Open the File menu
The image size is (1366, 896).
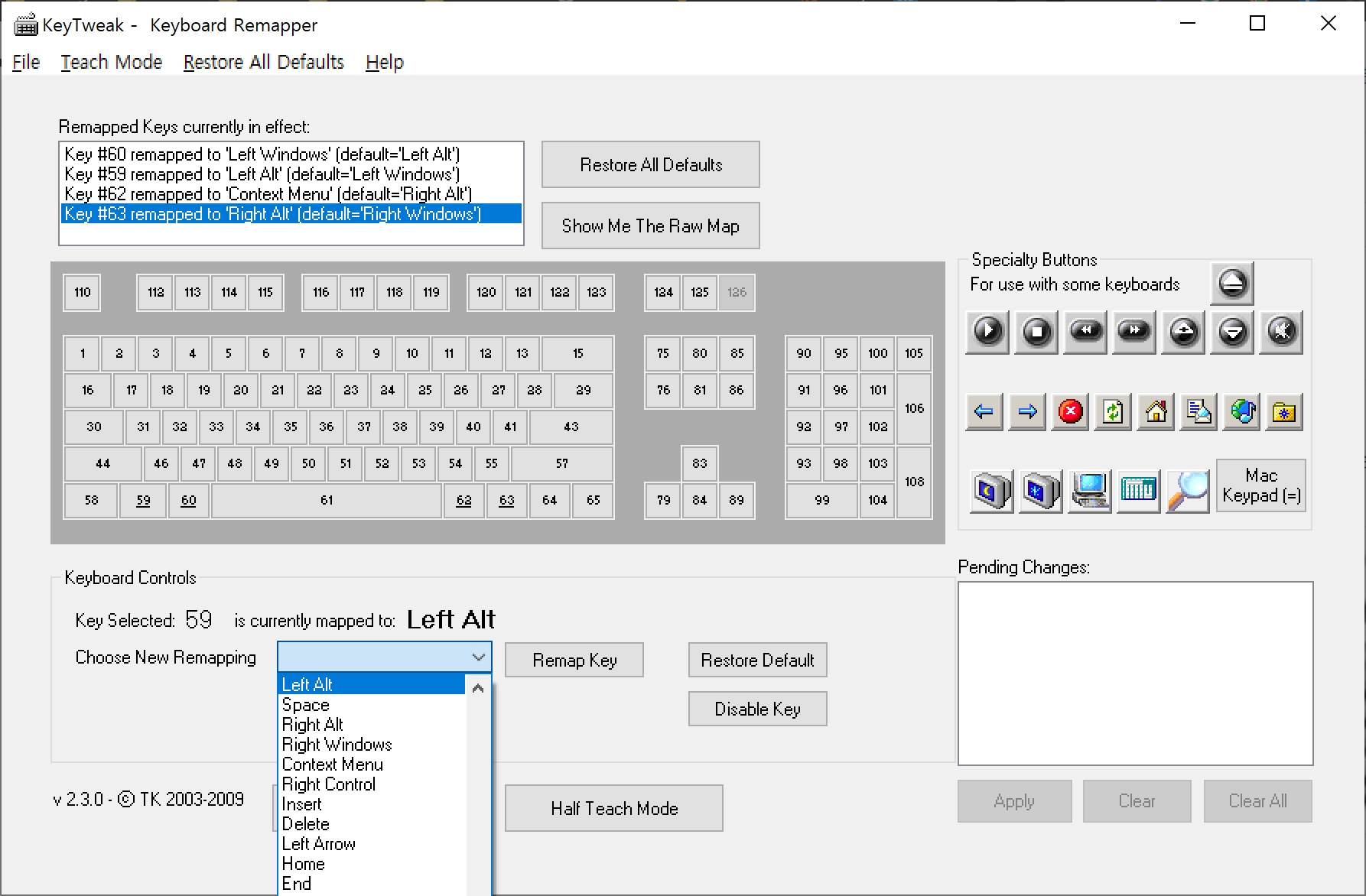coord(26,62)
